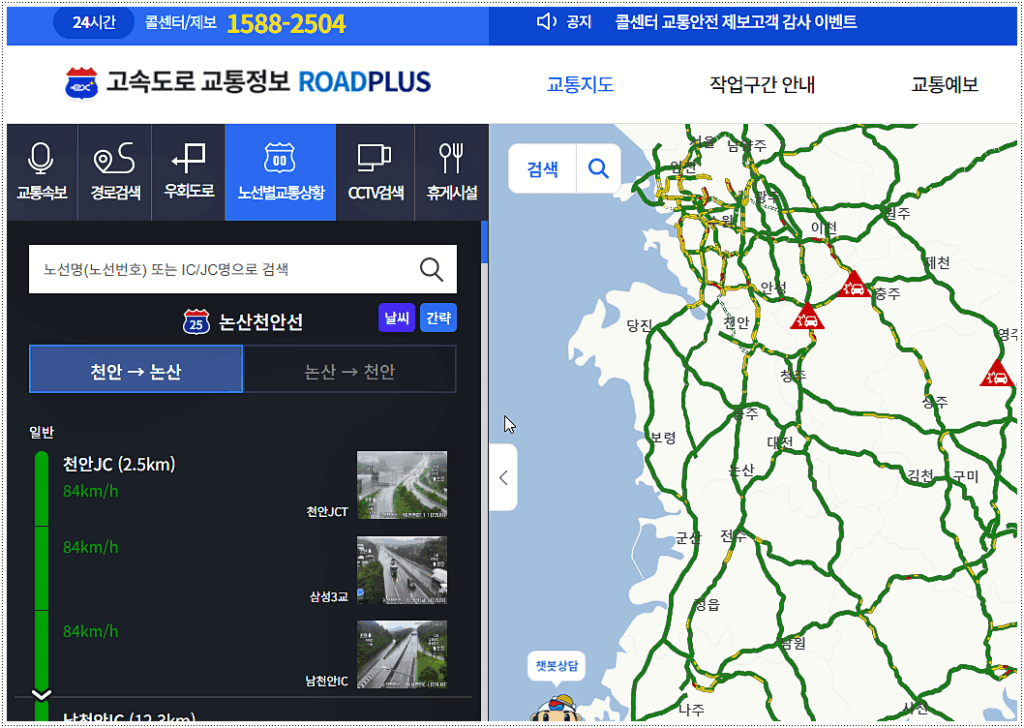Toggle 간략 simple view
1024x728 pixels.
click(438, 318)
